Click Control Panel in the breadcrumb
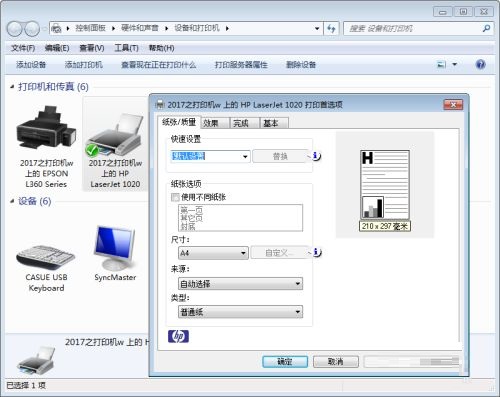Image resolution: width=500 pixels, height=397 pixels. pyautogui.click(x=90, y=28)
